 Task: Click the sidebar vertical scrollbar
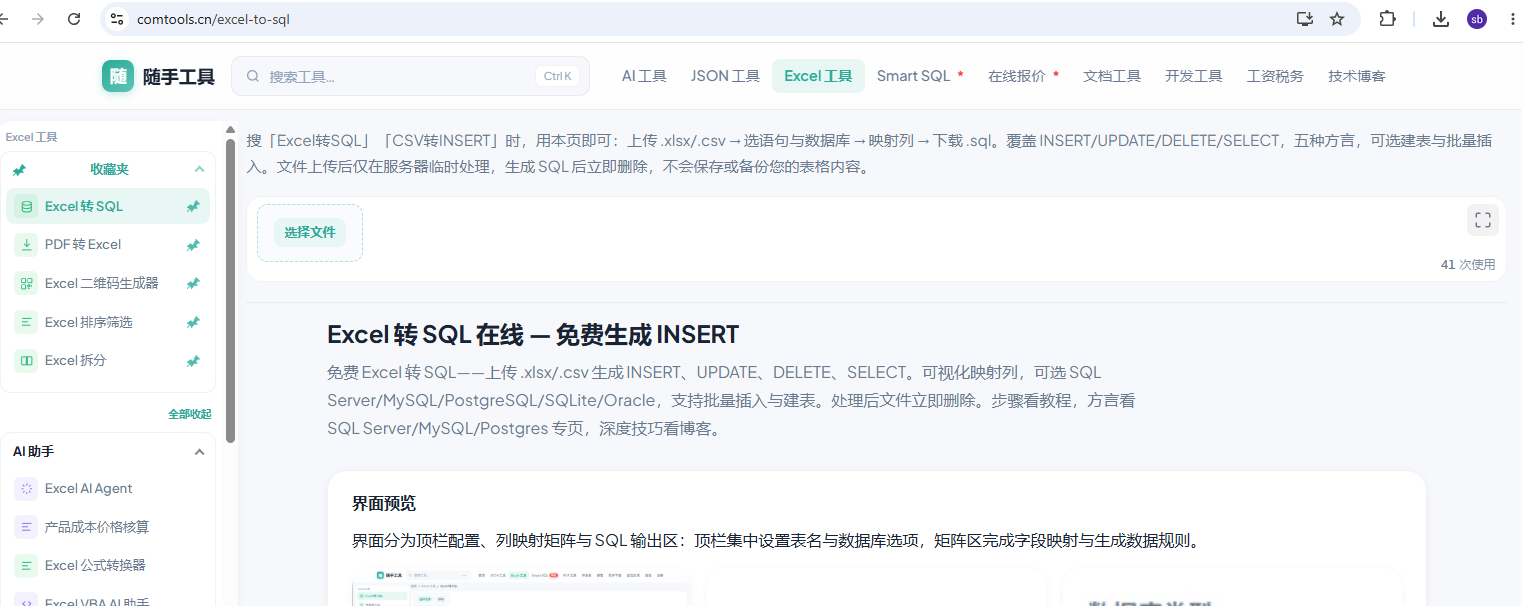(231, 290)
